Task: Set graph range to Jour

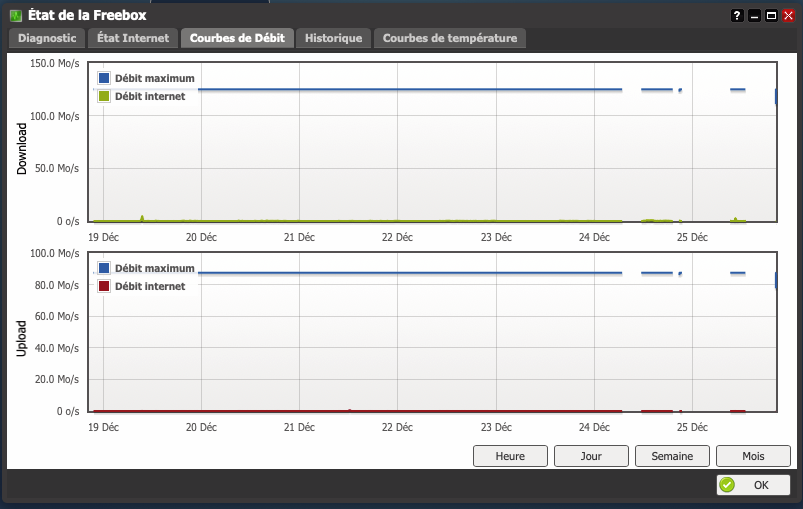Action: [591, 456]
